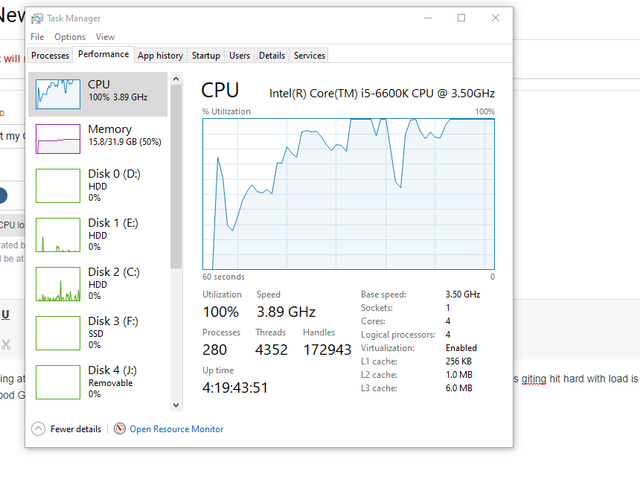Click the '4:19:43:51' up time value
This screenshot has height=493, width=640.
pyautogui.click(x=235, y=388)
